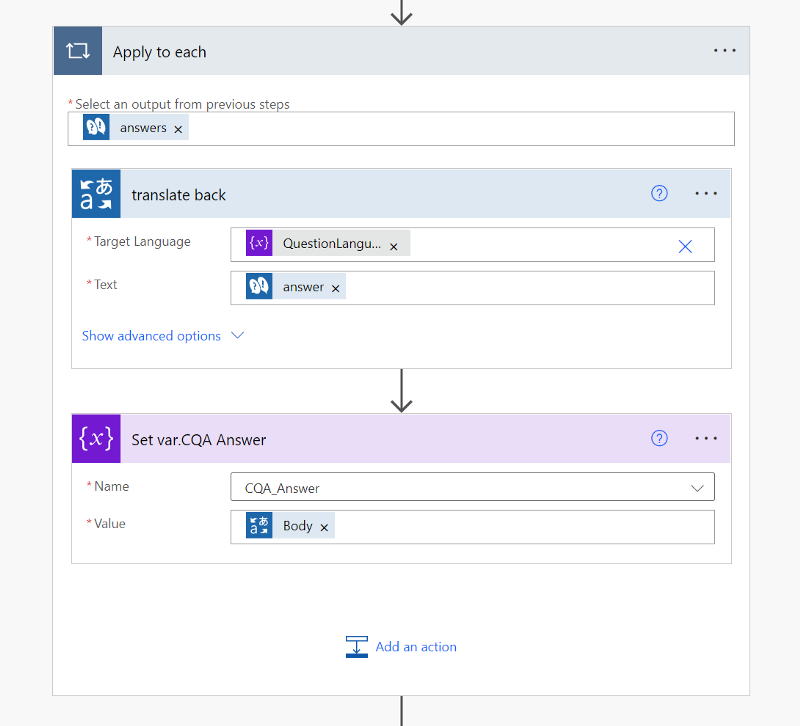Click the Set var.CQA Answer title
Screen dimensions: 800x726
[199, 440]
